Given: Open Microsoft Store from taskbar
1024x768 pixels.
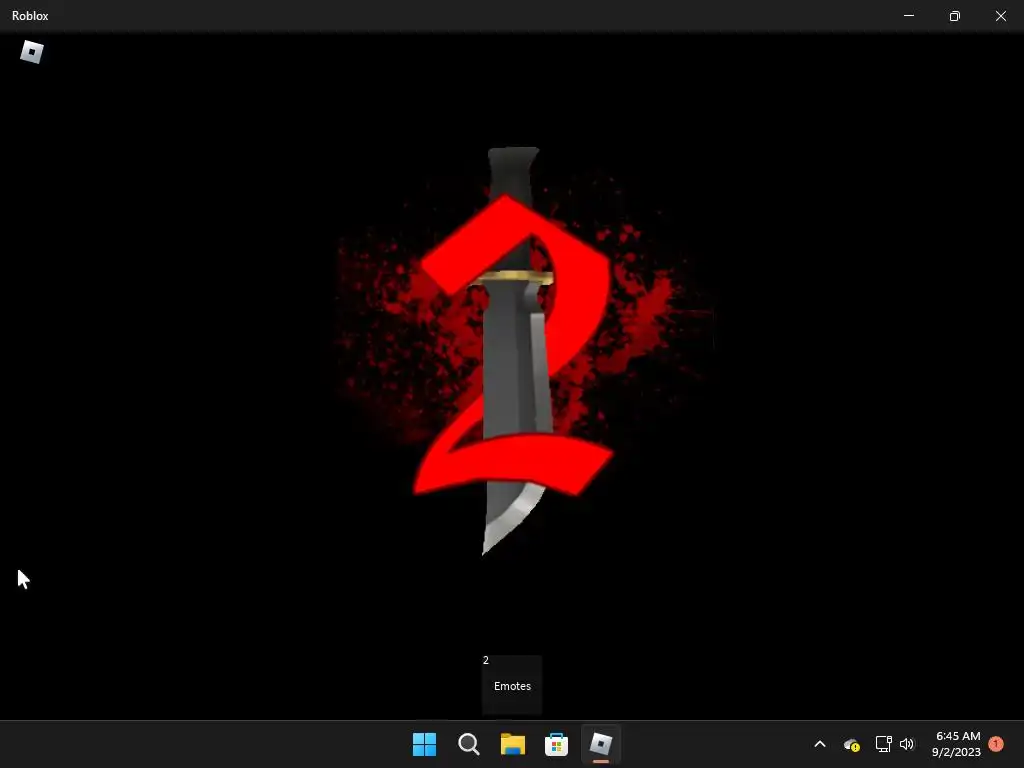Looking at the screenshot, I should pyautogui.click(x=556, y=744).
